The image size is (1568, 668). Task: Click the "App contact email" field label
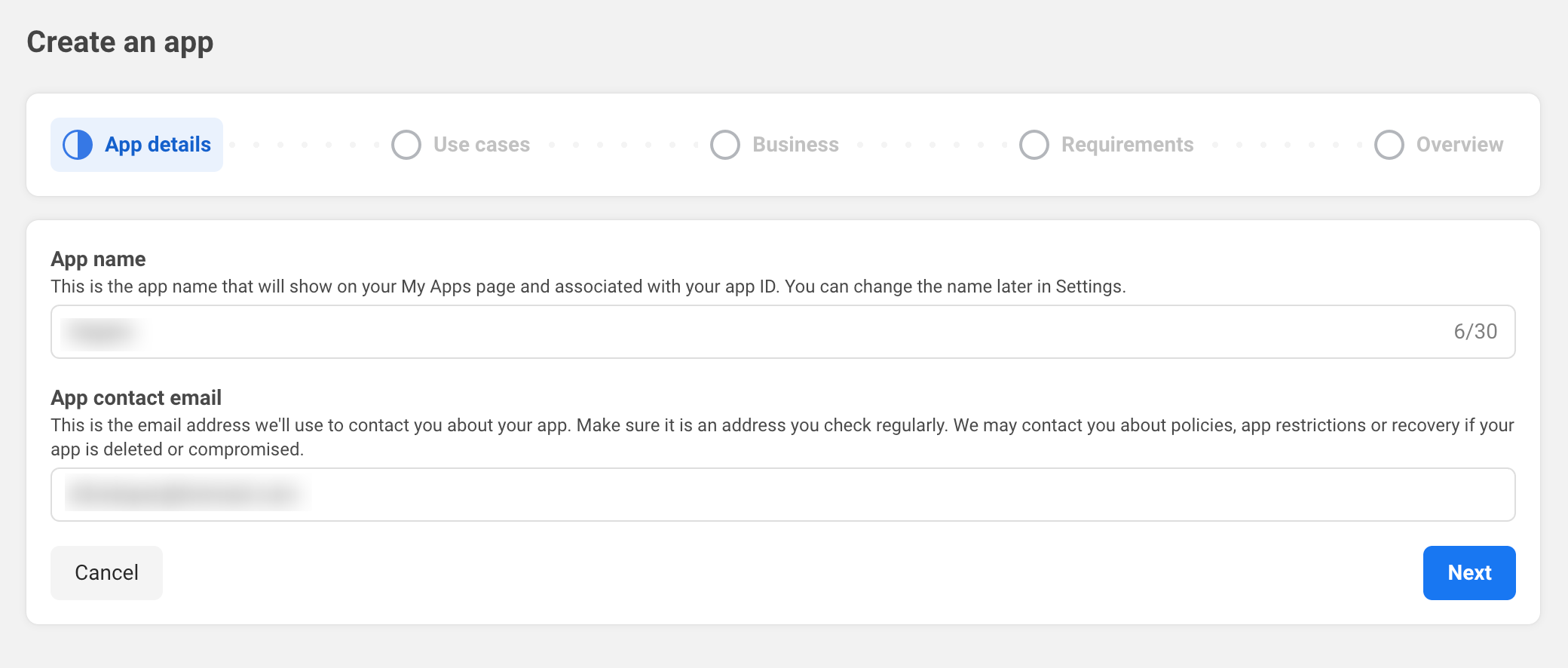pyautogui.click(x=136, y=398)
